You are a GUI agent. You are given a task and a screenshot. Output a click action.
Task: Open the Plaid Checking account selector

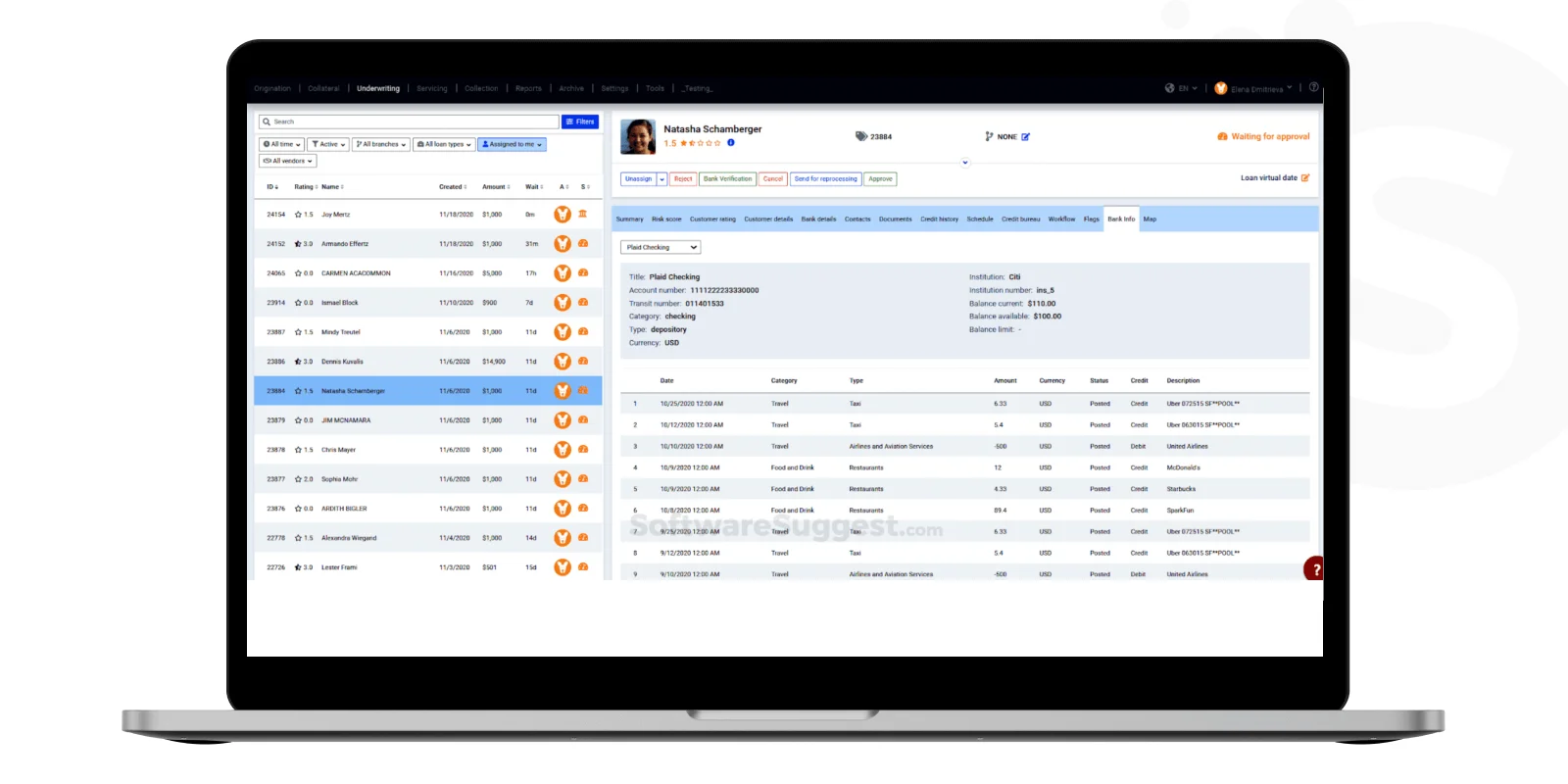point(661,247)
